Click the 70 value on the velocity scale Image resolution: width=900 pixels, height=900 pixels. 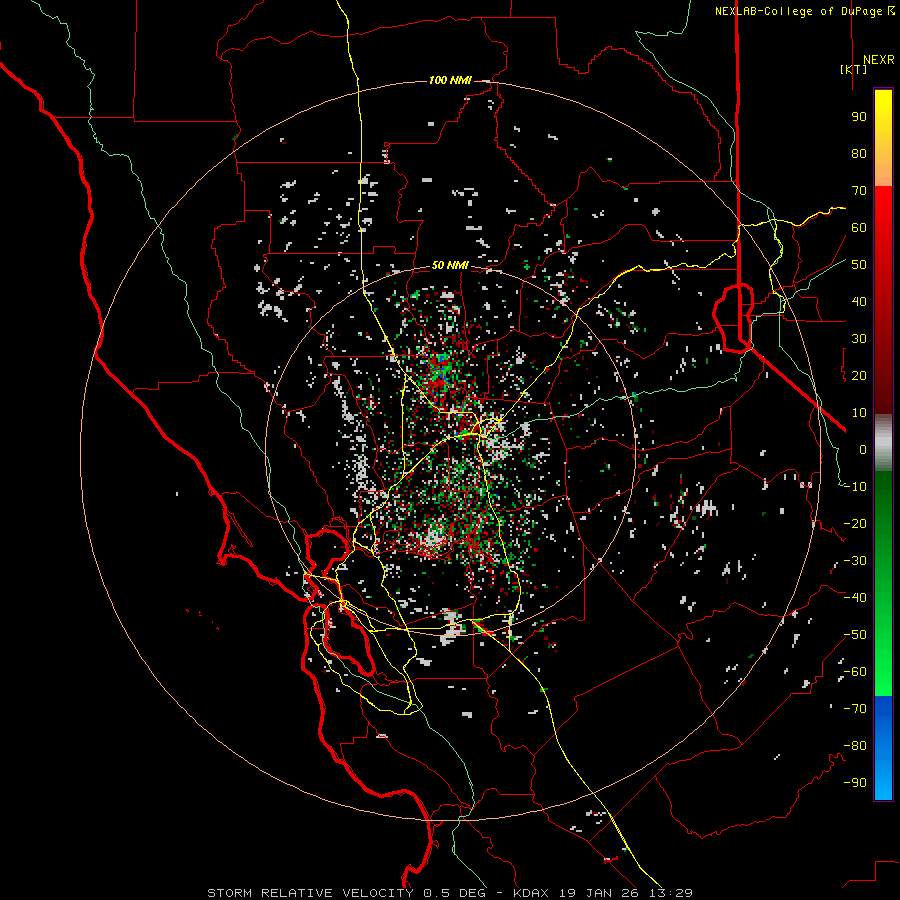[859, 191]
